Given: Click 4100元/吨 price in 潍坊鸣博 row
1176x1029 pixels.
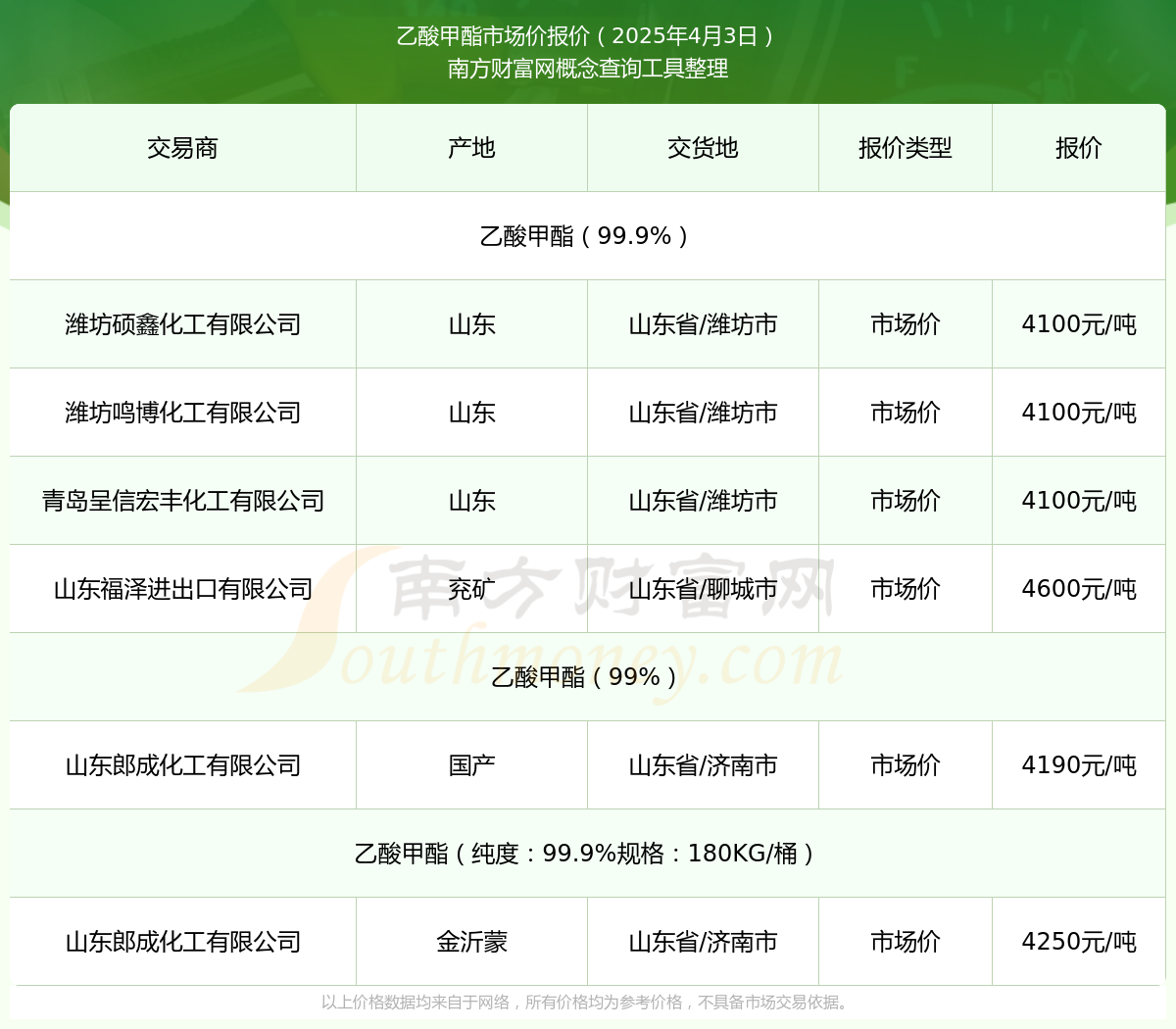Looking at the screenshot, I should click(x=1079, y=413).
